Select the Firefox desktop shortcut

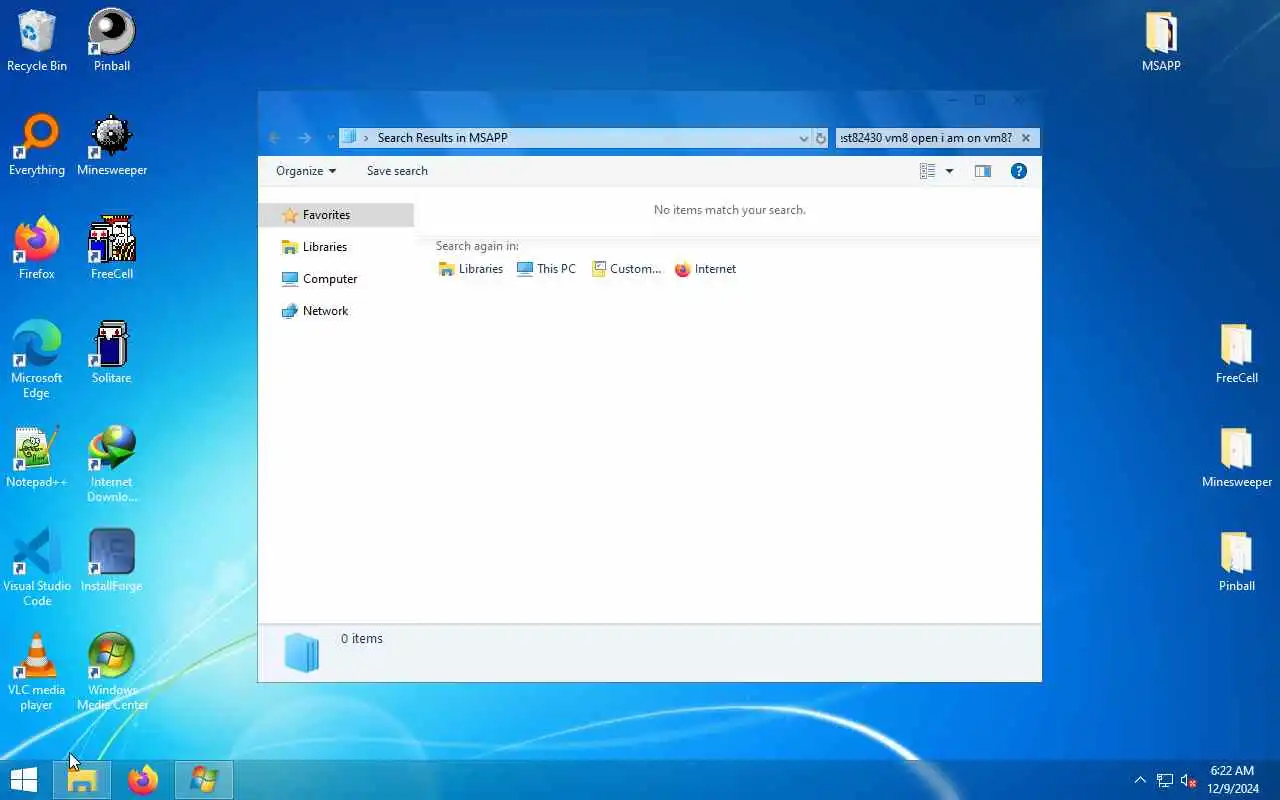point(37,249)
